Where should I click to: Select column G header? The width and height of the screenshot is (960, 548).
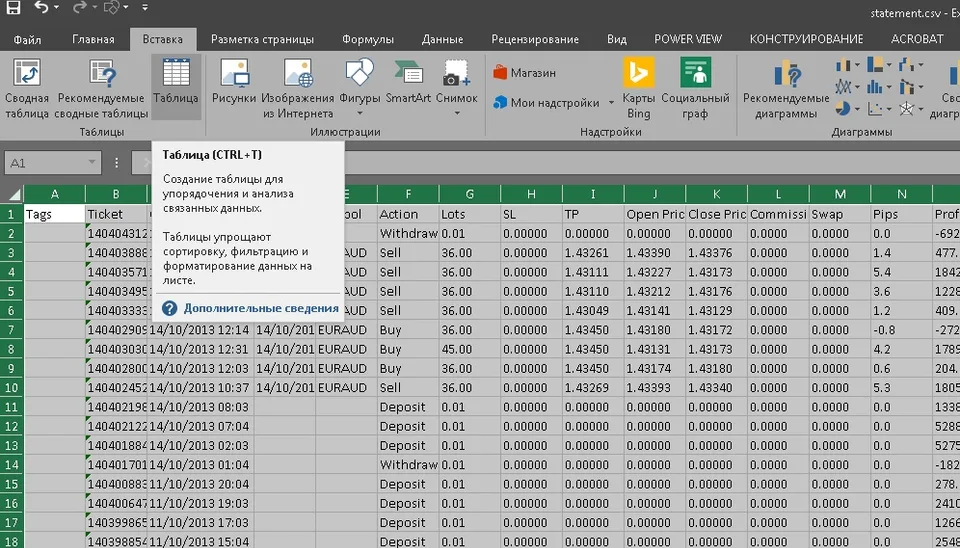tap(470, 194)
